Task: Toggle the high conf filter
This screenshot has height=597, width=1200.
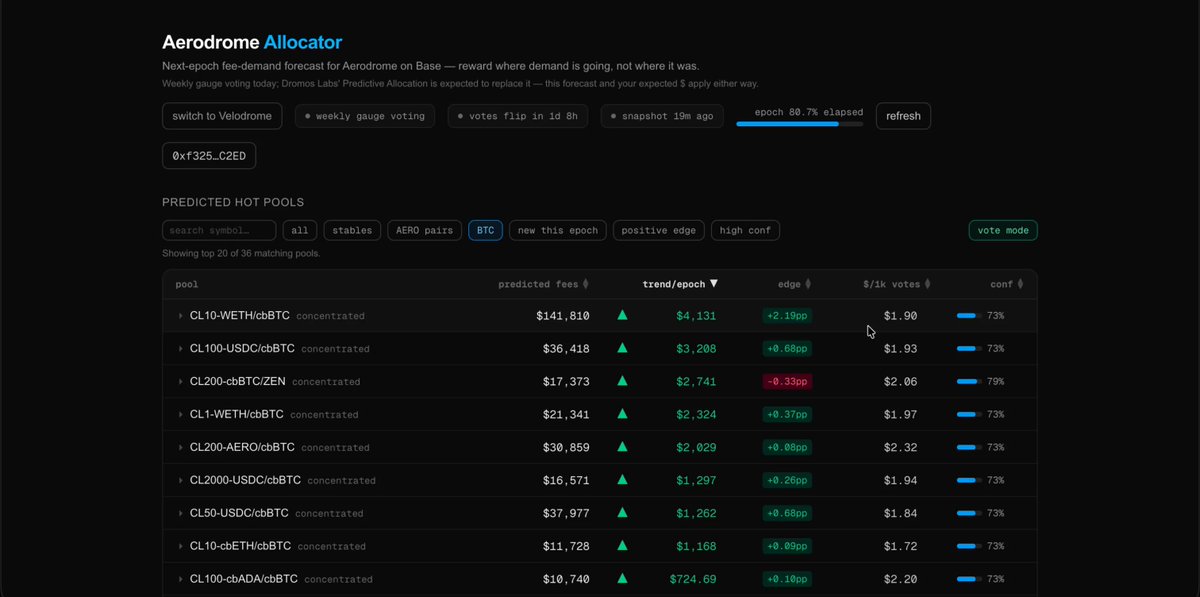Action: (x=745, y=230)
